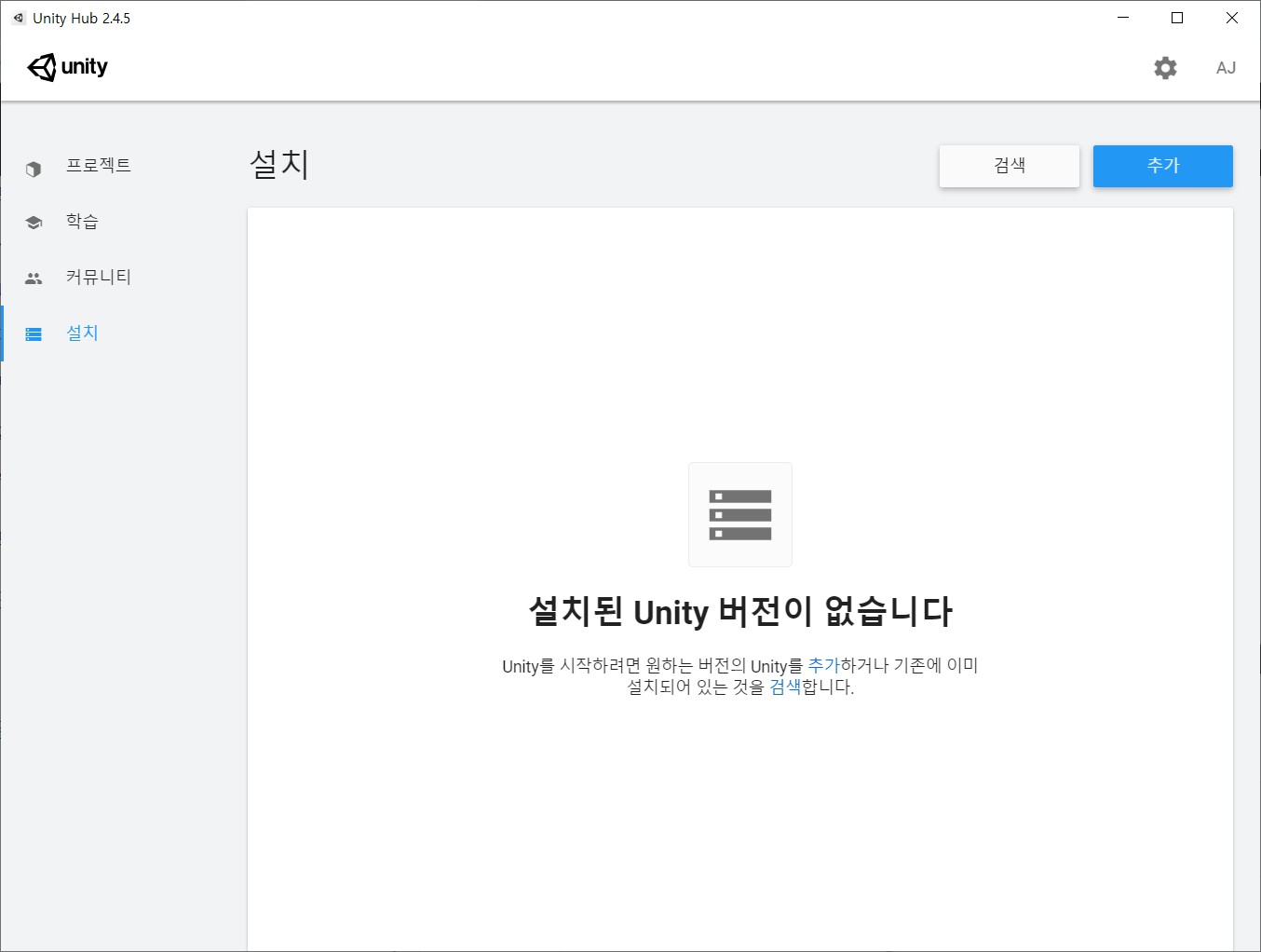
Task: Open the AJ account menu
Action: 1226,68
